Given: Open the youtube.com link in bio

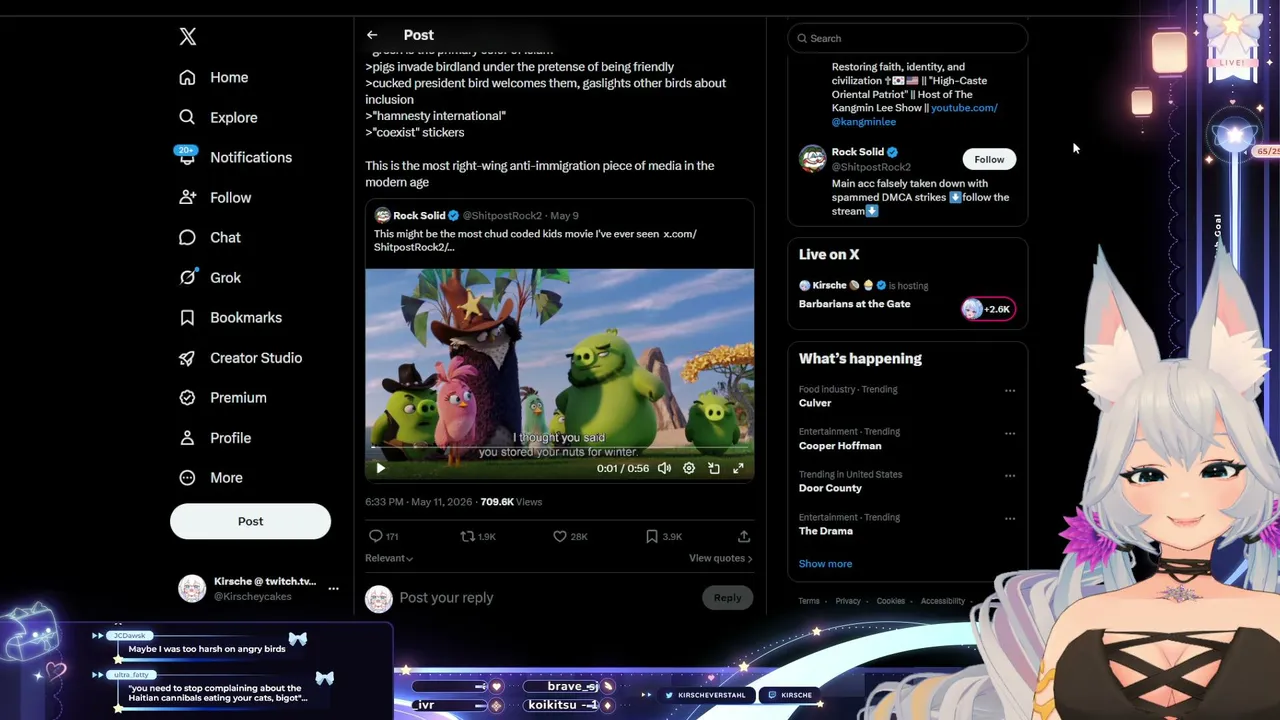Looking at the screenshot, I should [x=964, y=108].
